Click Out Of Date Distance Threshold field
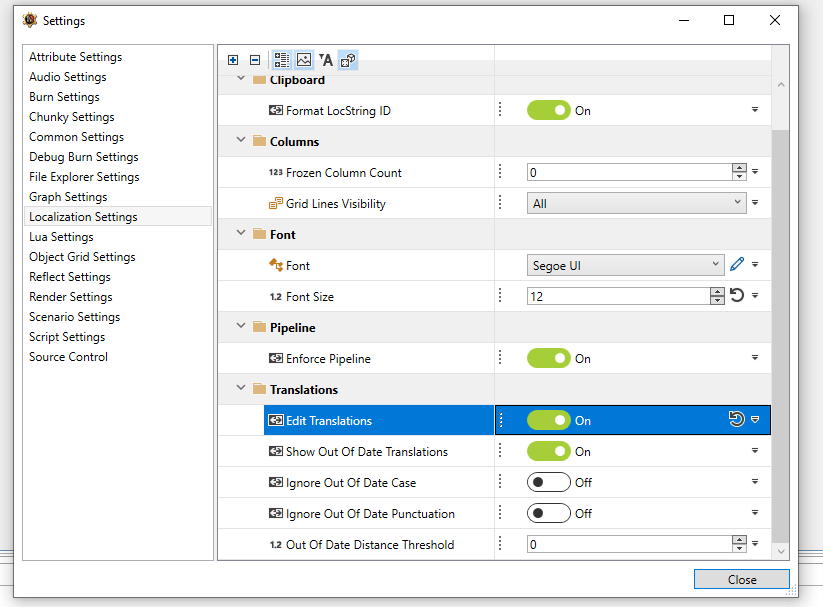The height and width of the screenshot is (607, 823). pos(629,544)
